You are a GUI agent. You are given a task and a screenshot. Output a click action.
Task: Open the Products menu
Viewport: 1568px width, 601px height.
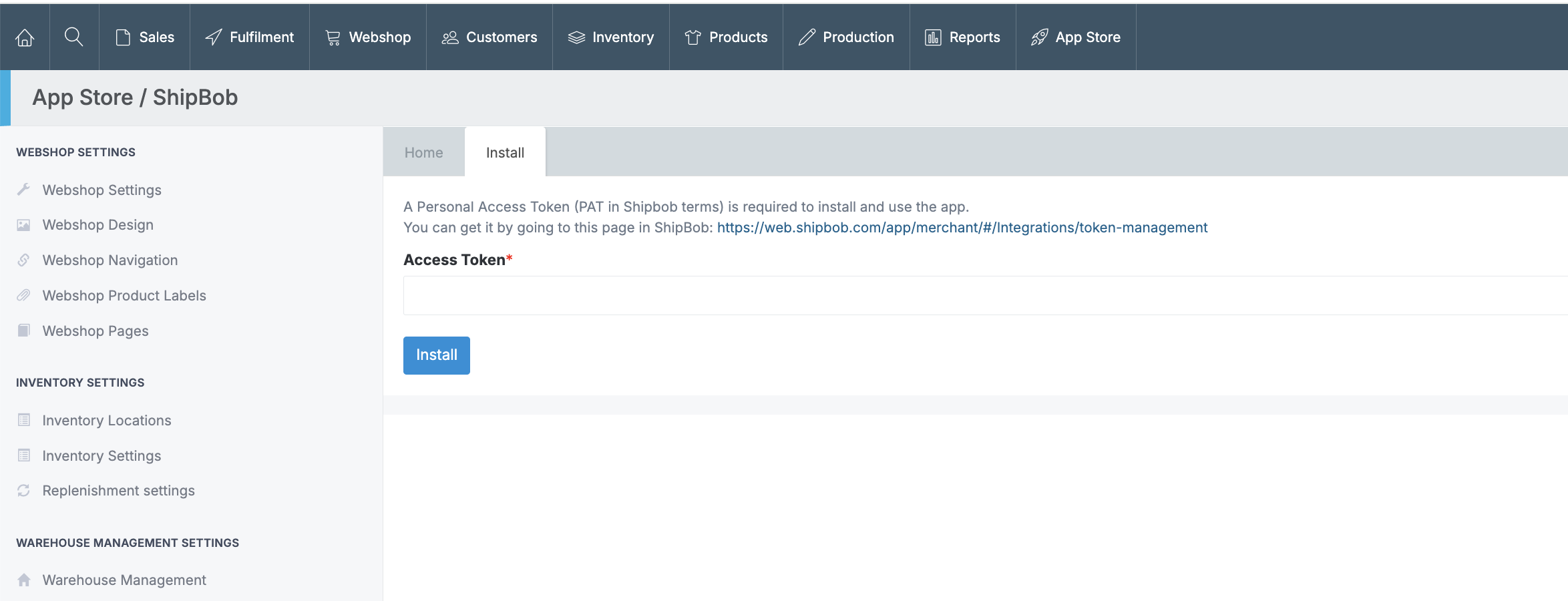(727, 37)
